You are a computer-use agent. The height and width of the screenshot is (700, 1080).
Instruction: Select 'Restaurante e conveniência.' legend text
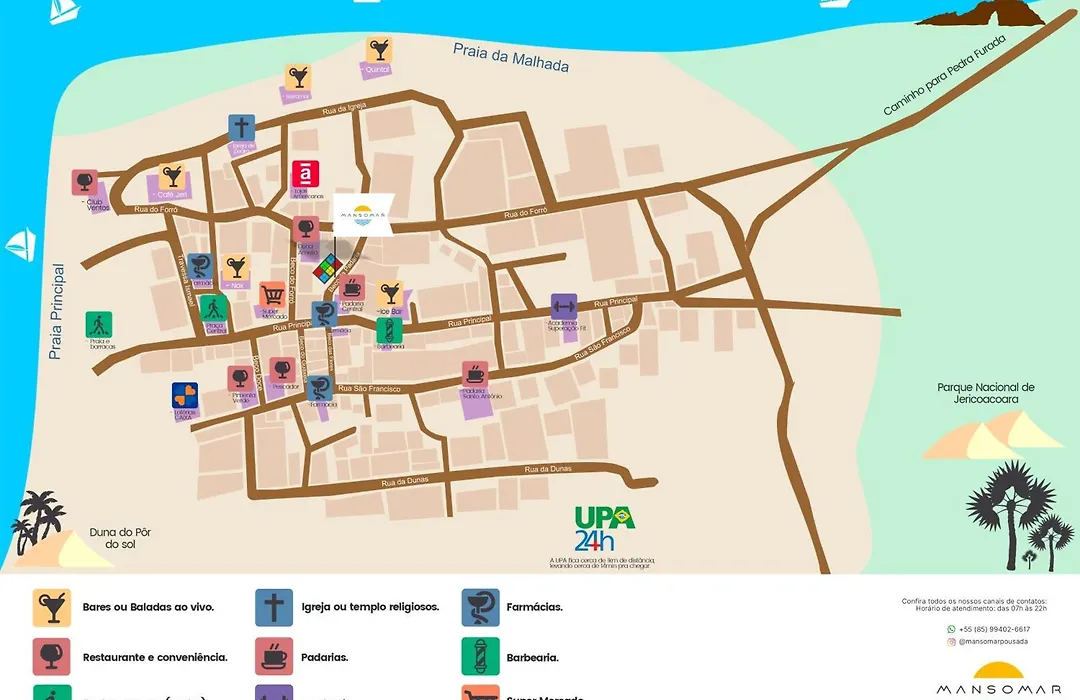click(x=155, y=657)
